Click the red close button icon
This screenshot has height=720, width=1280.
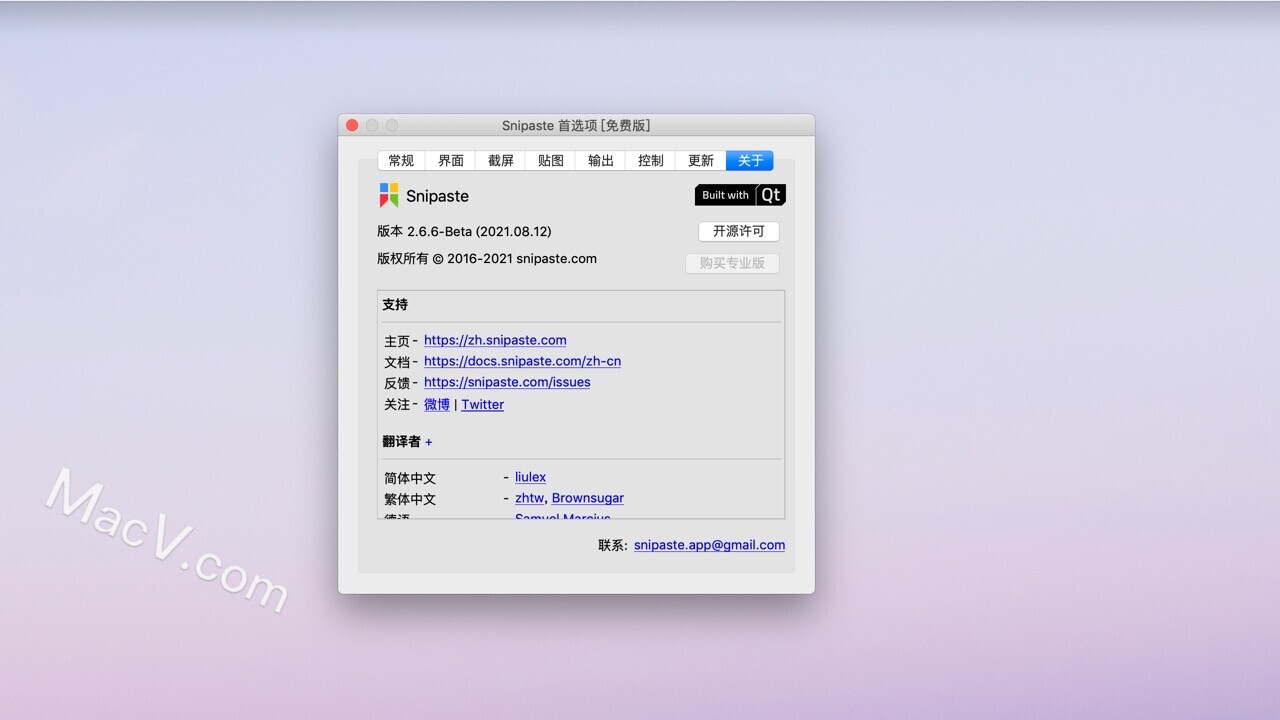(352, 124)
